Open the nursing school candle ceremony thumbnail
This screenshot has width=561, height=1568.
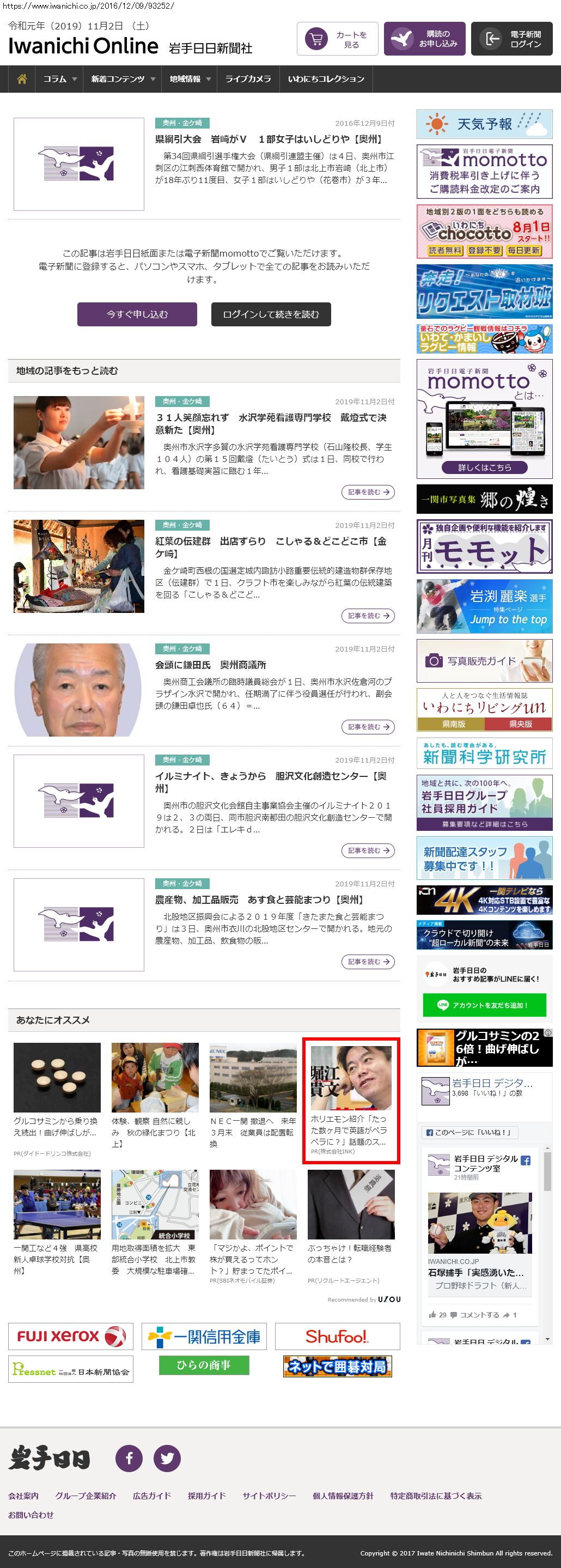79,442
